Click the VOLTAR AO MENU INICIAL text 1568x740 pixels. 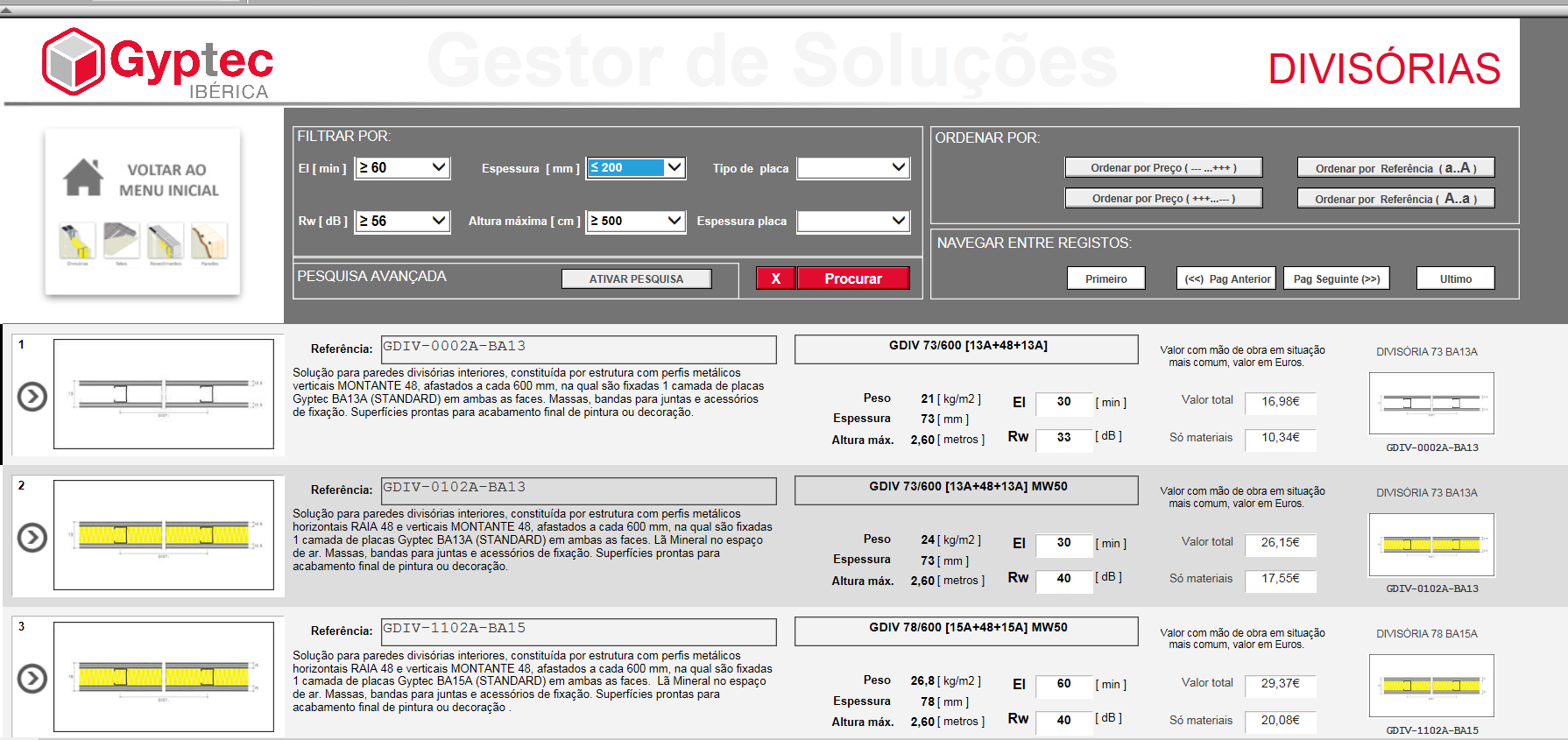click(168, 180)
